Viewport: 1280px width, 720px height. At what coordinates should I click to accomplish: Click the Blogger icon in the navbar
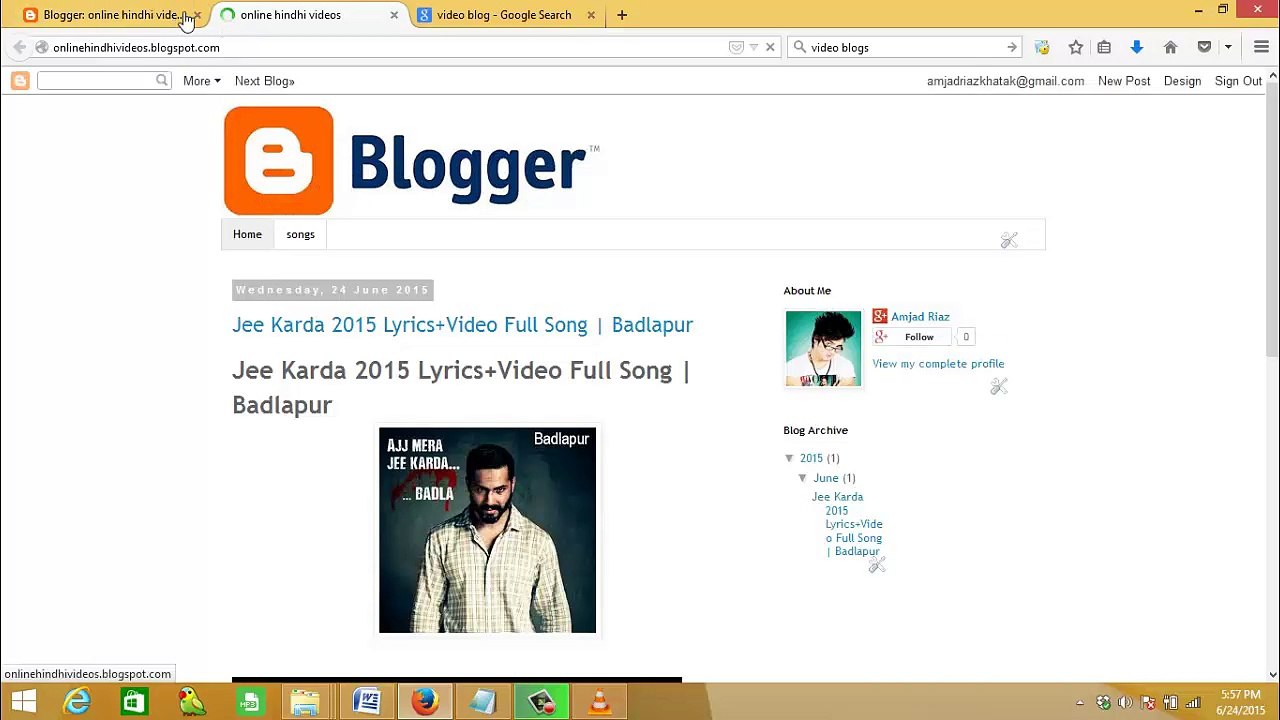click(x=20, y=81)
